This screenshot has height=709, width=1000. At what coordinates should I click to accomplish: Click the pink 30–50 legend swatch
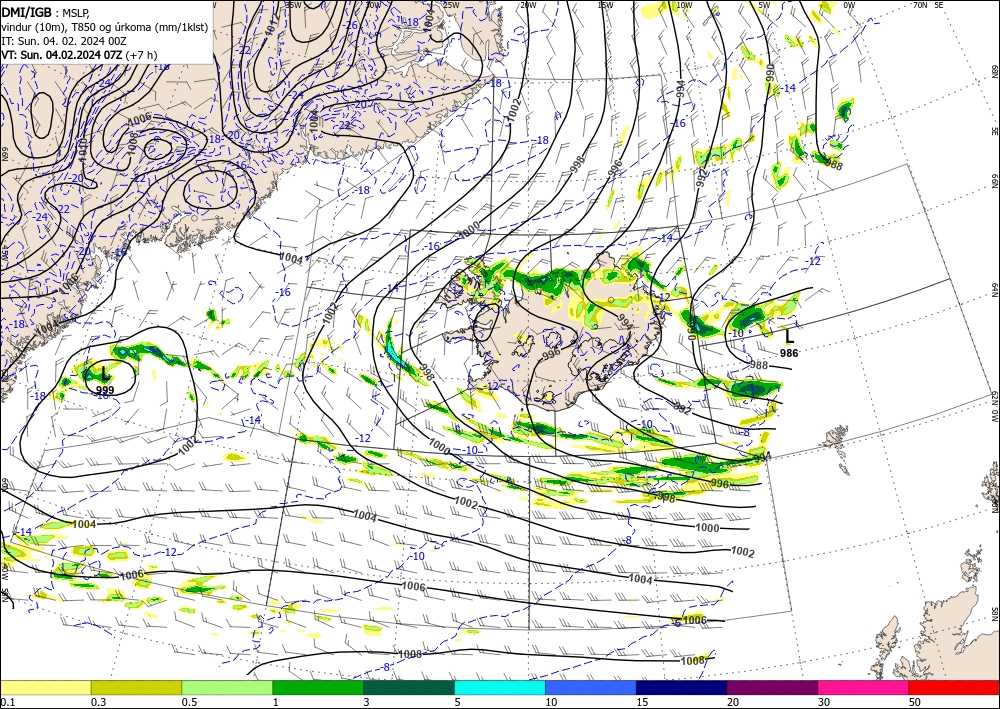(x=864, y=687)
